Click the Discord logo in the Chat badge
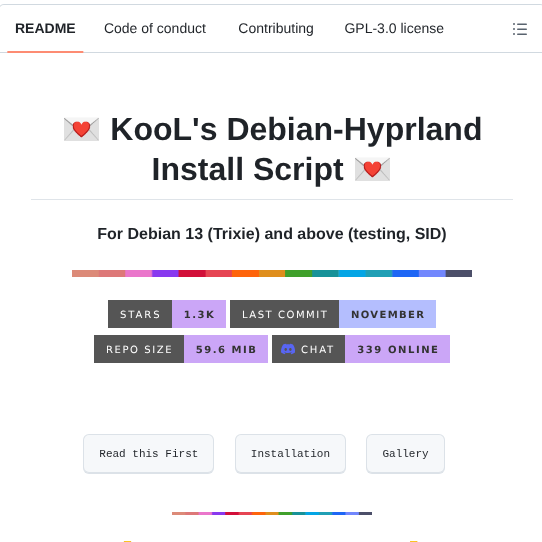The image size is (542, 542). (x=288, y=349)
